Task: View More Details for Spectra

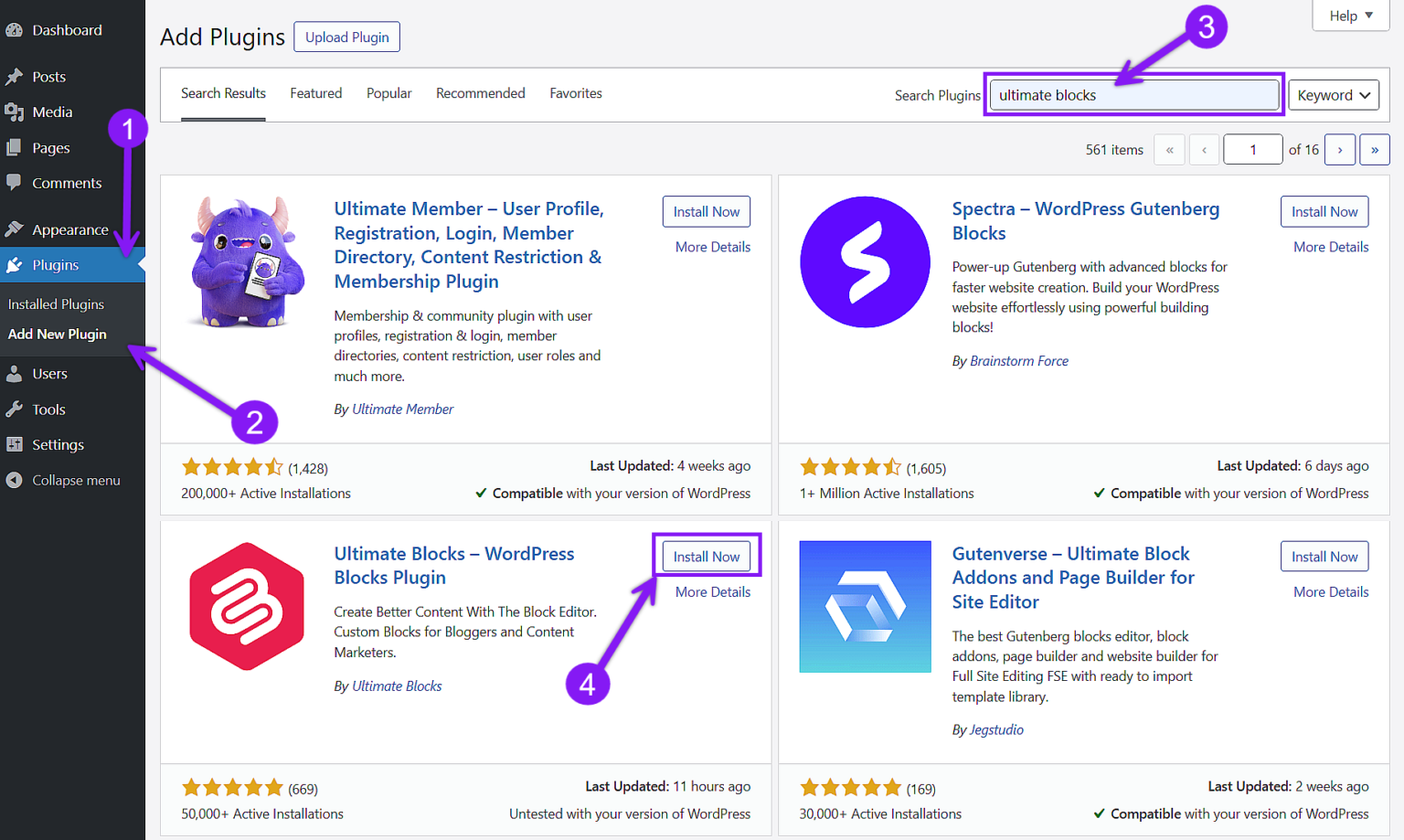Action: [x=1331, y=246]
